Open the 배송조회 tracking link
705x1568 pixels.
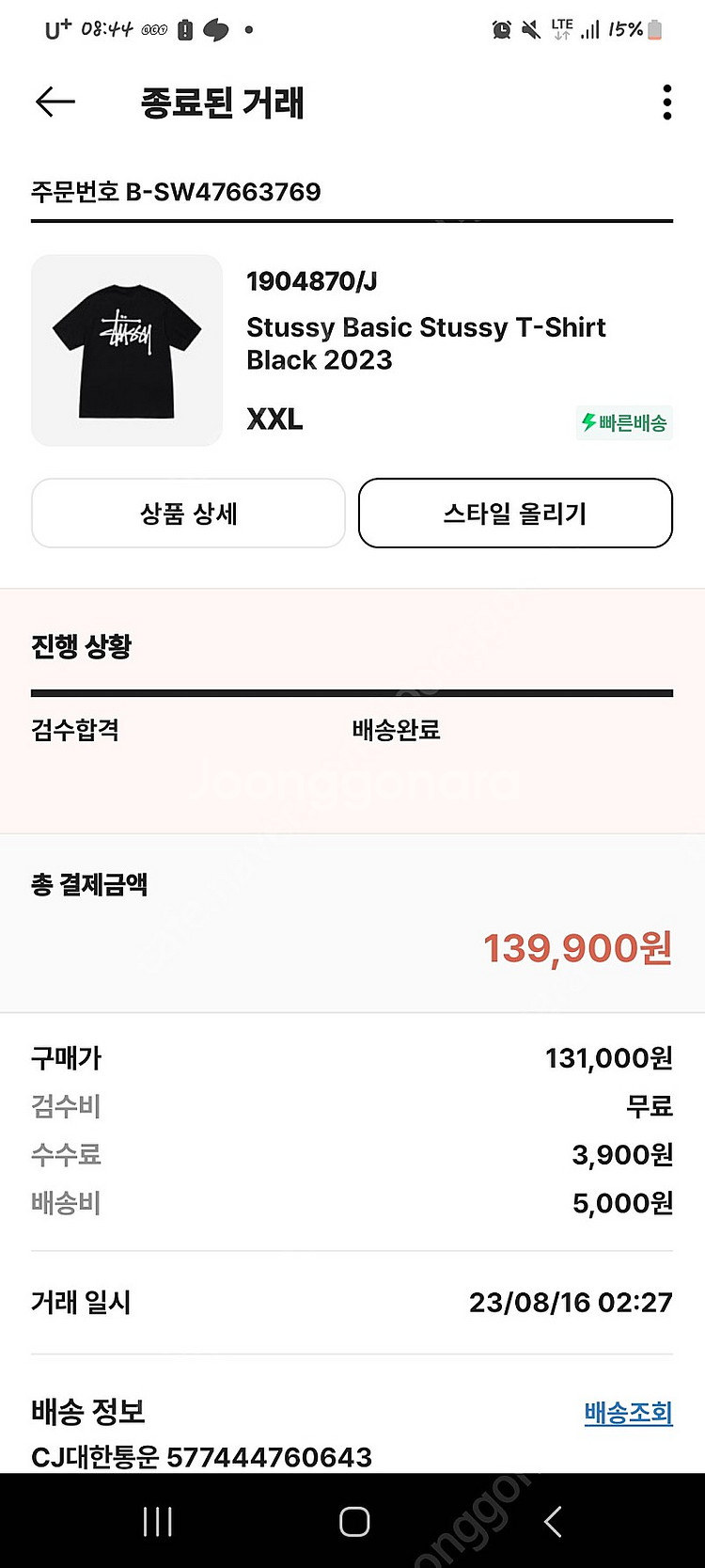[628, 1413]
